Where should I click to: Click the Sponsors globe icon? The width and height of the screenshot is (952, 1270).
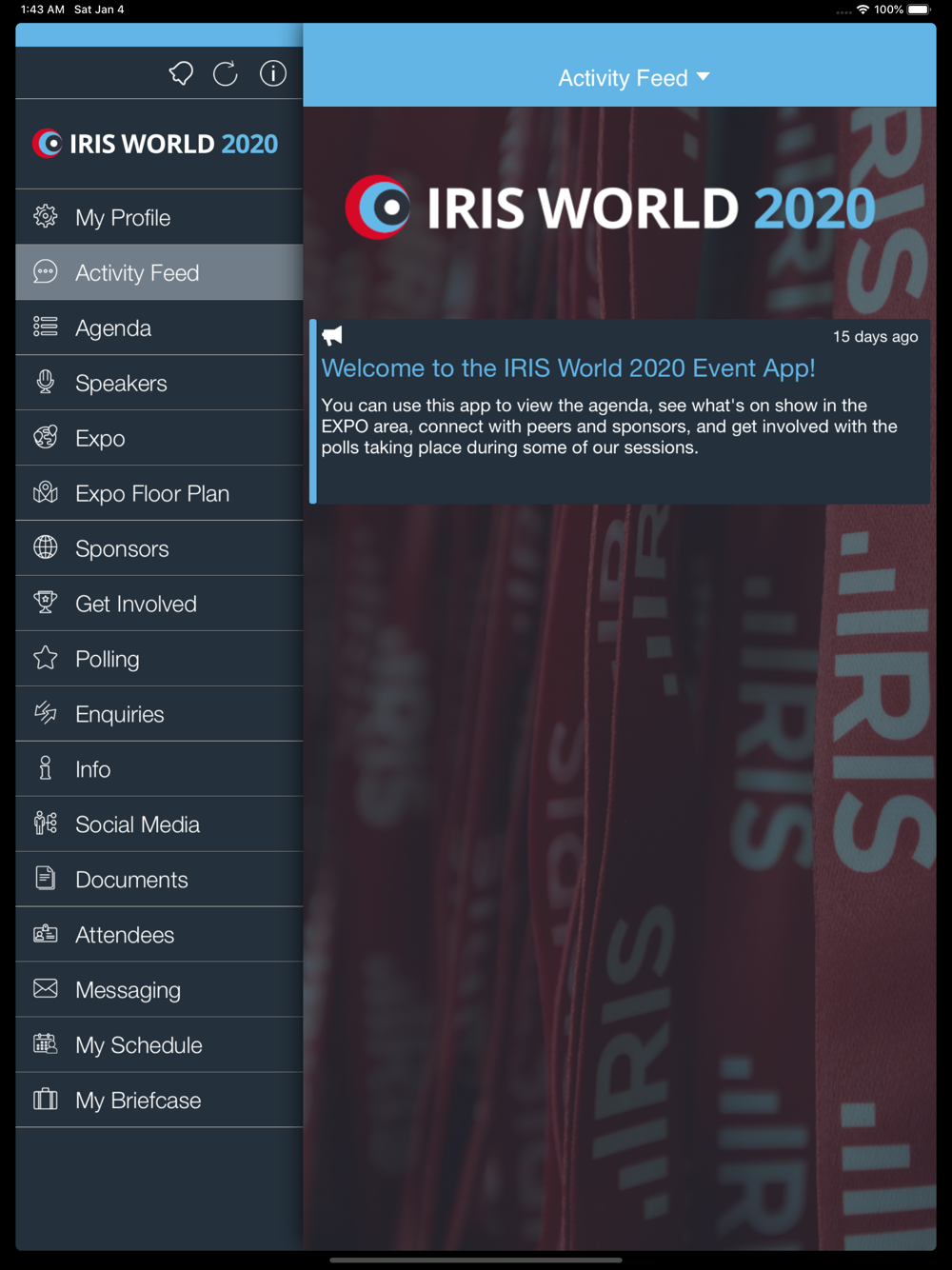pyautogui.click(x=46, y=547)
